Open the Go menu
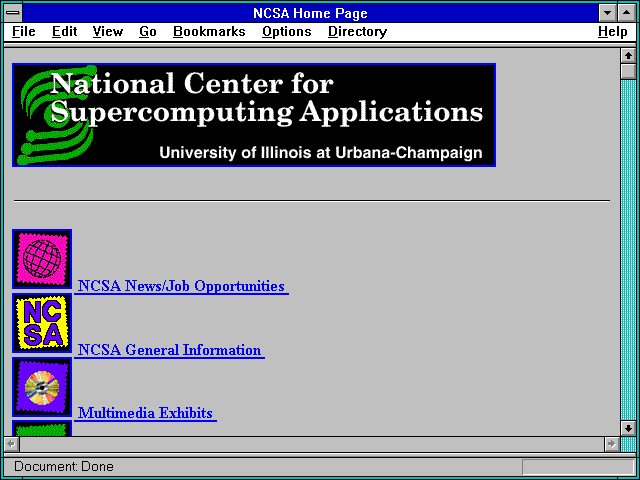The height and width of the screenshot is (480, 640). (147, 32)
